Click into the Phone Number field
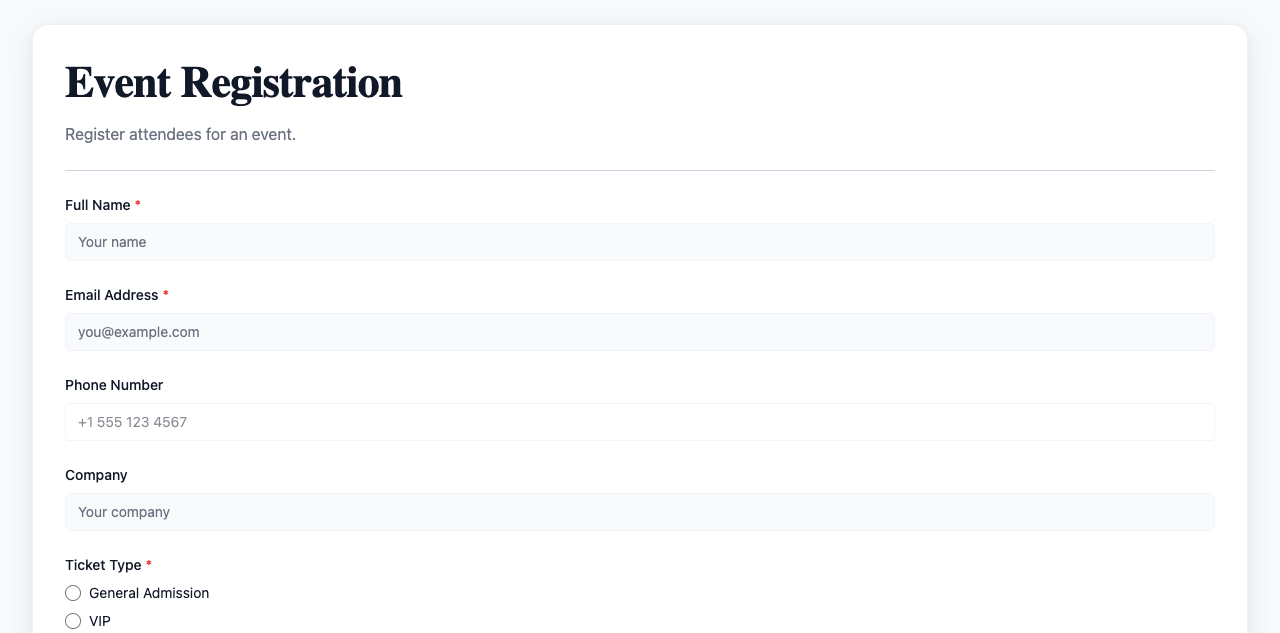The height and width of the screenshot is (633, 1280). (x=640, y=422)
